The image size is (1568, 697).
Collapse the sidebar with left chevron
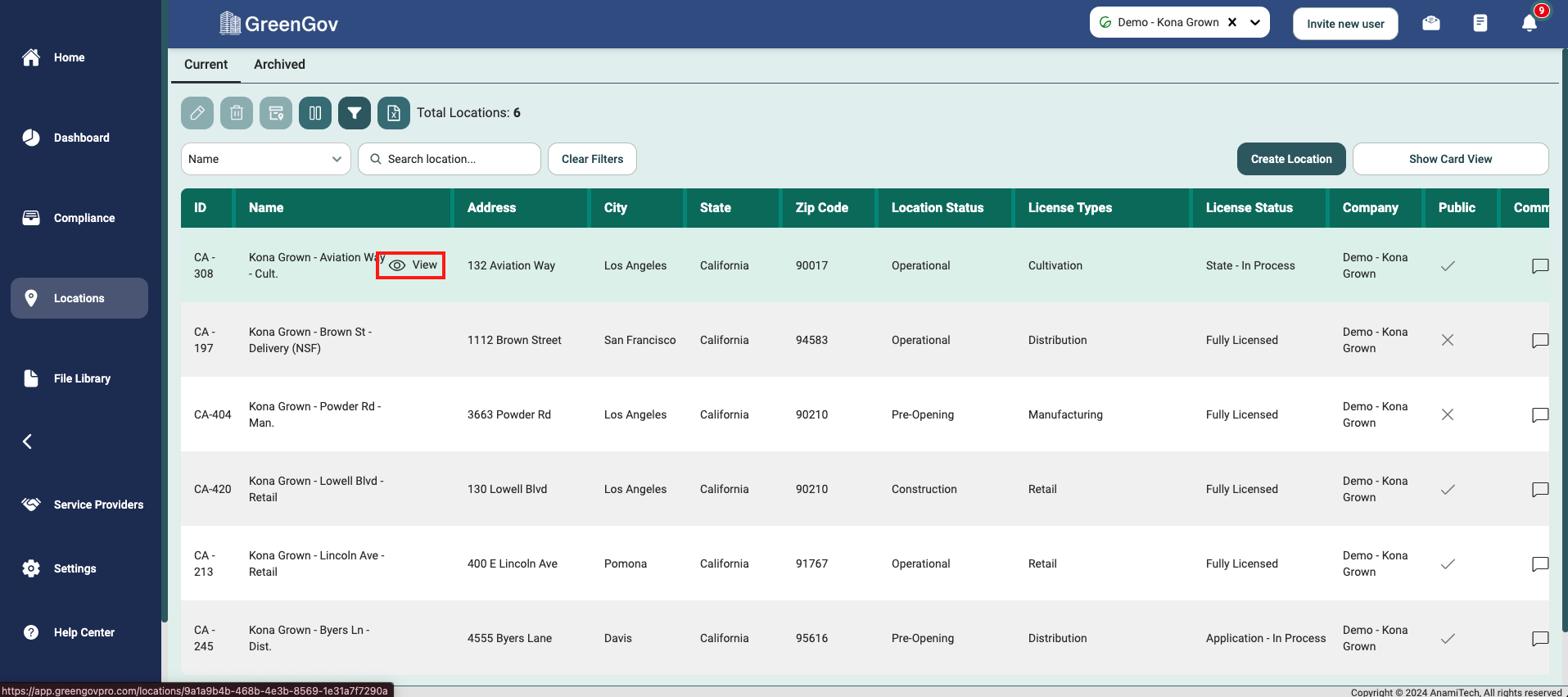pos(28,441)
